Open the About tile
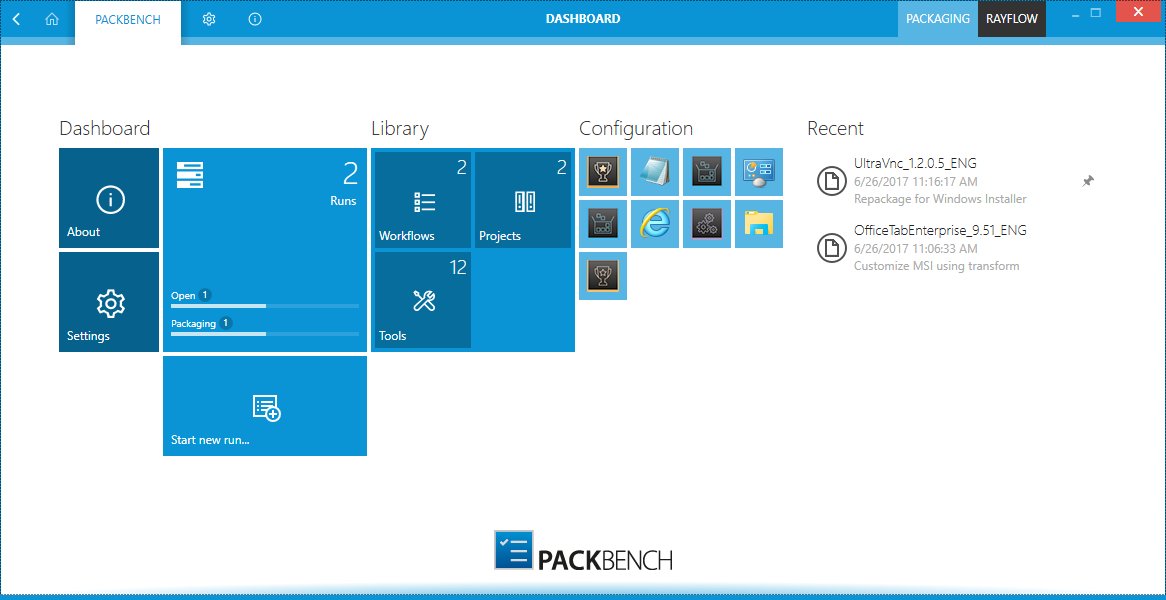 click(108, 198)
